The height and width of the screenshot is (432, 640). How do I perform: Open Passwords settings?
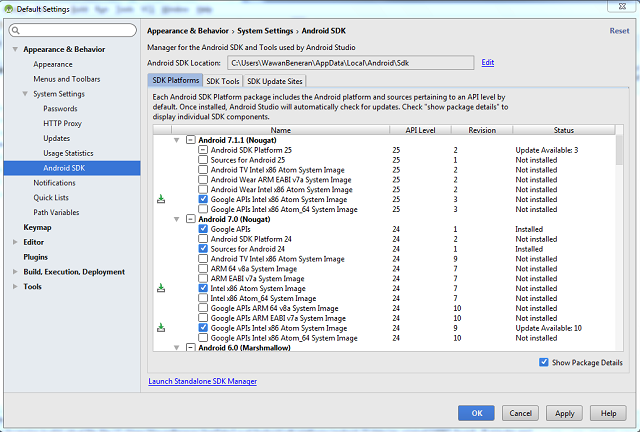point(60,109)
